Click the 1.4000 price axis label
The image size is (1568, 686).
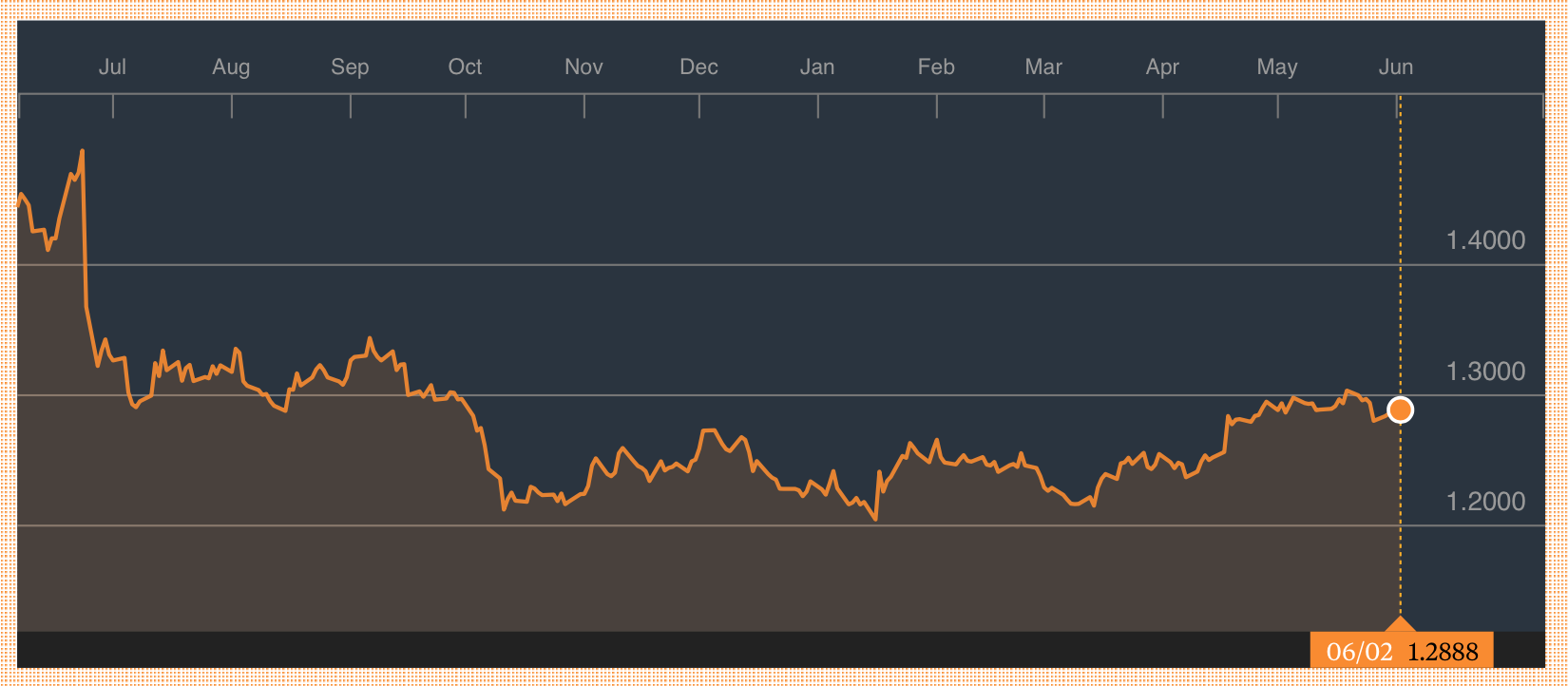[x=1485, y=240]
